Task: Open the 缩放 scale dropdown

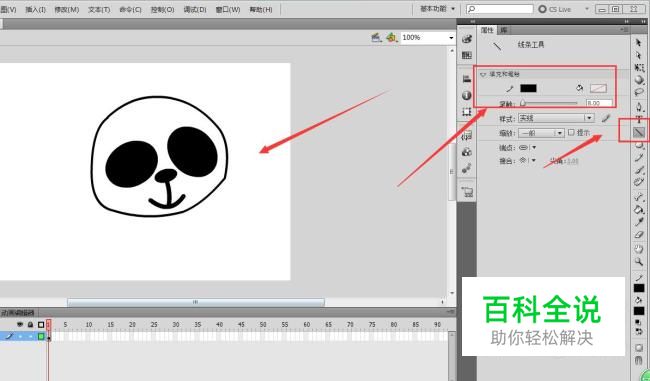Action: pyautogui.click(x=541, y=133)
